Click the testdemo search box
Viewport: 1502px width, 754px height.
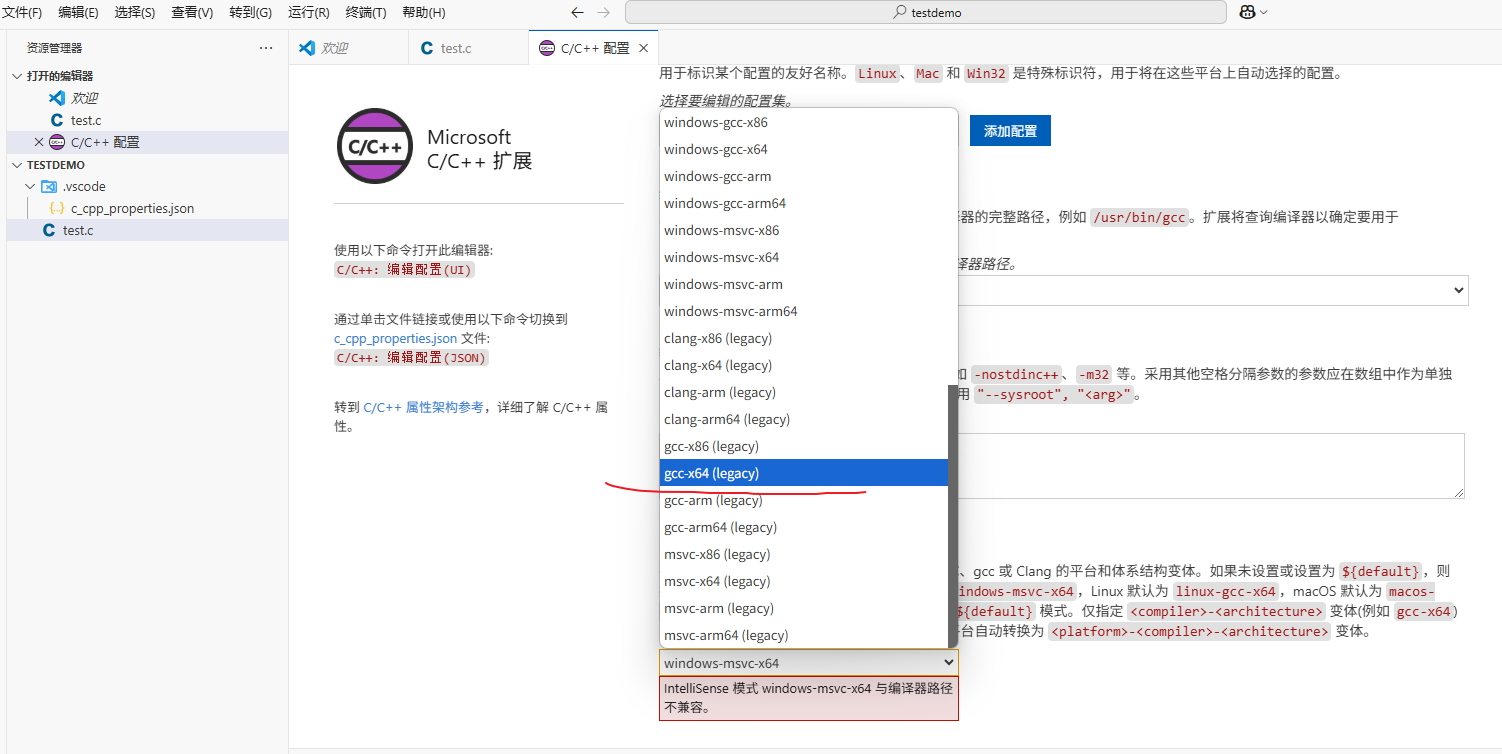(x=925, y=13)
